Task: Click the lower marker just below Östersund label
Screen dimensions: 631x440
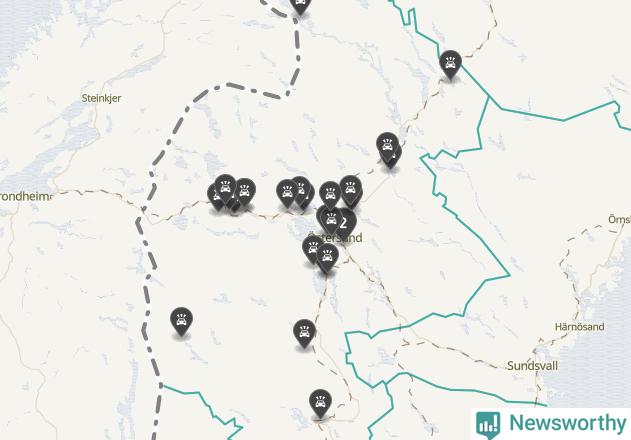Action: 327,257
